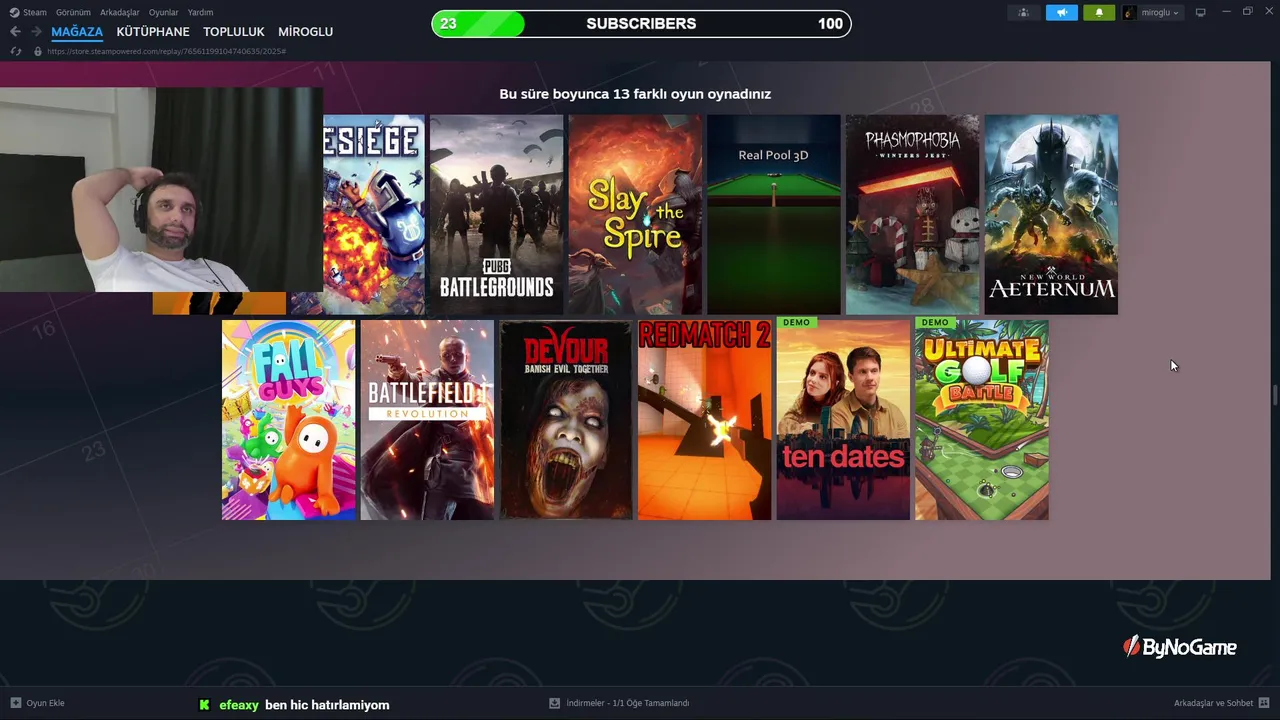Open Arkadaşlar ve Sohbet

click(x=1213, y=703)
